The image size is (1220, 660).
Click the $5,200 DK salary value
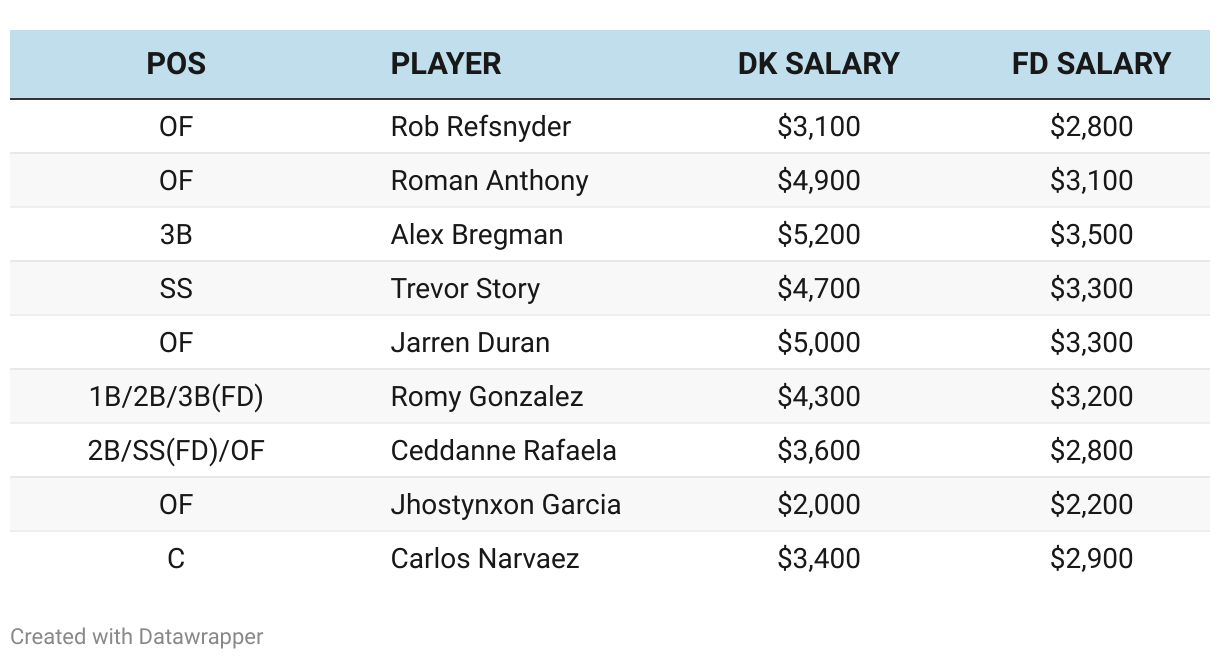pyautogui.click(x=819, y=235)
